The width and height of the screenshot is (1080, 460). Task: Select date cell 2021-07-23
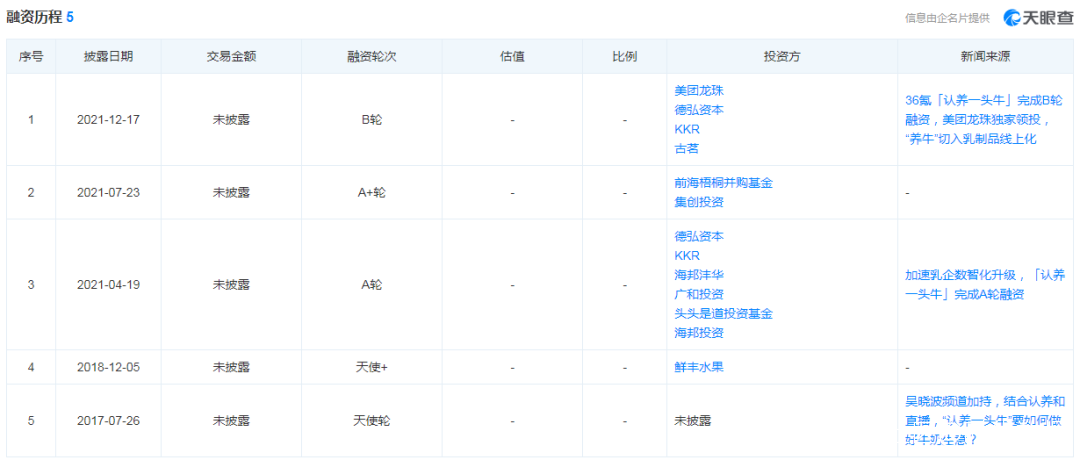(x=108, y=193)
